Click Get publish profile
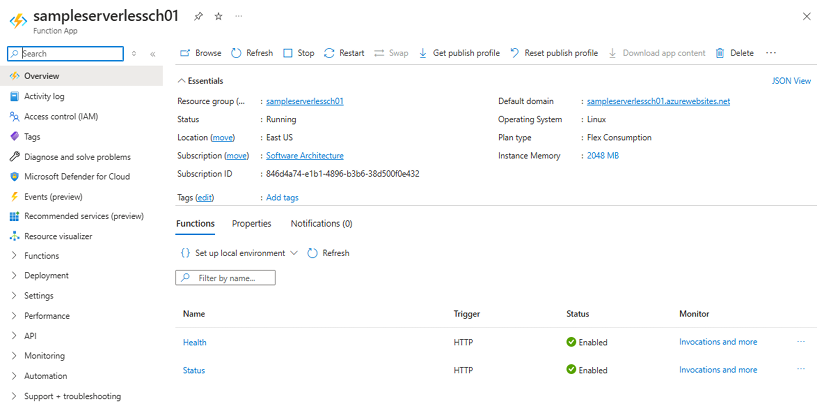 coord(459,53)
